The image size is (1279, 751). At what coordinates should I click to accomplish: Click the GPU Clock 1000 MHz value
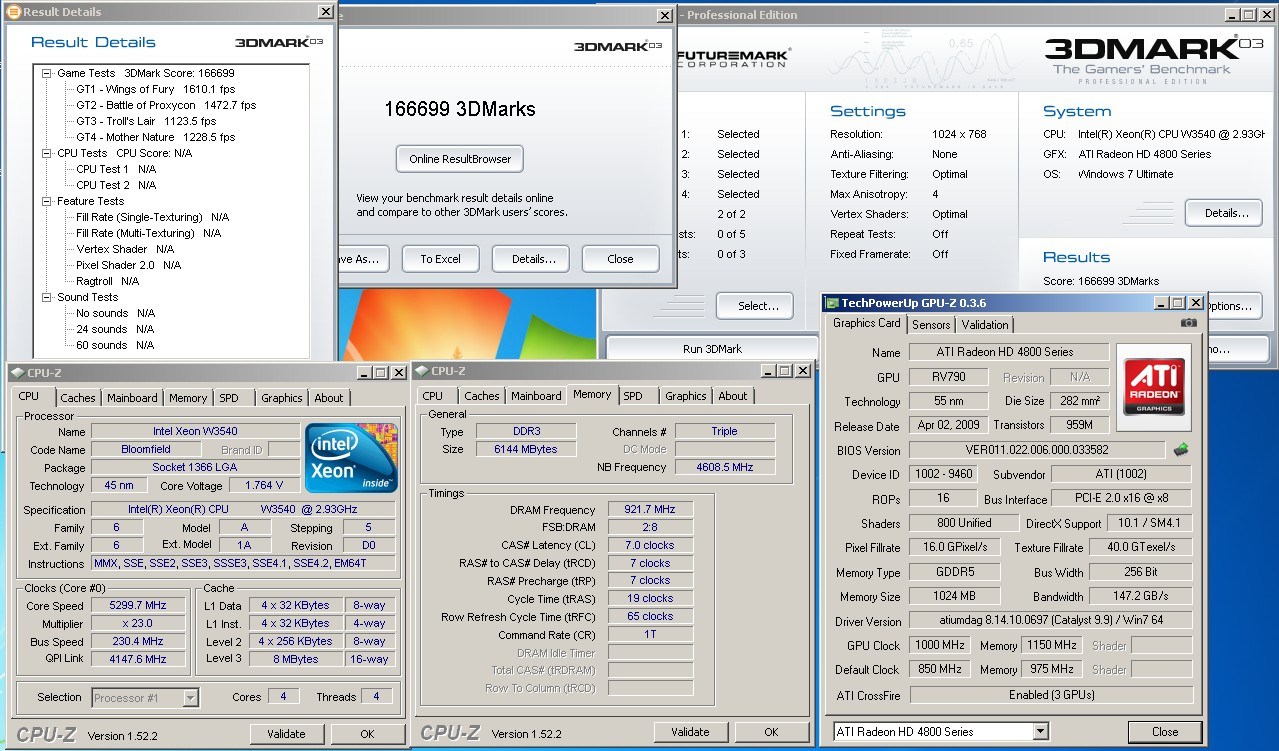(x=940, y=646)
